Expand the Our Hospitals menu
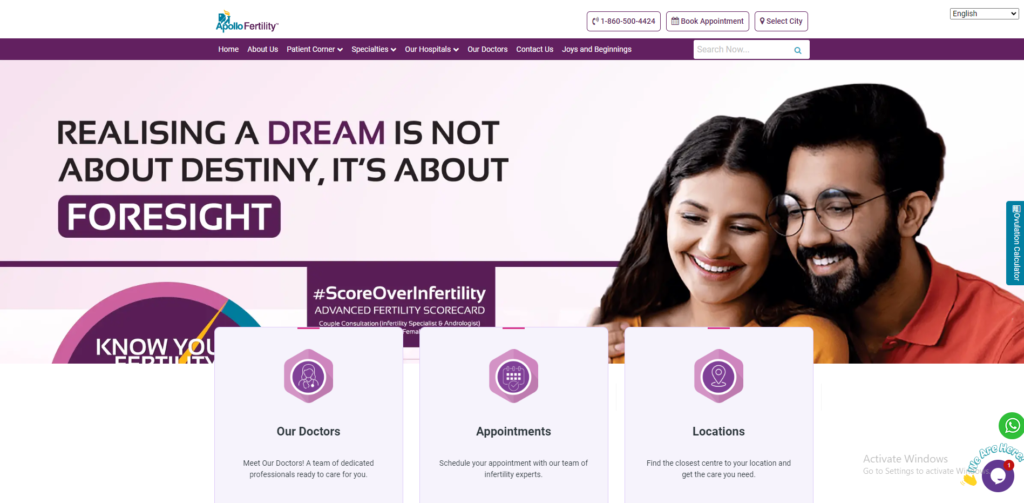Viewport: 1024px width, 503px height. (x=432, y=50)
